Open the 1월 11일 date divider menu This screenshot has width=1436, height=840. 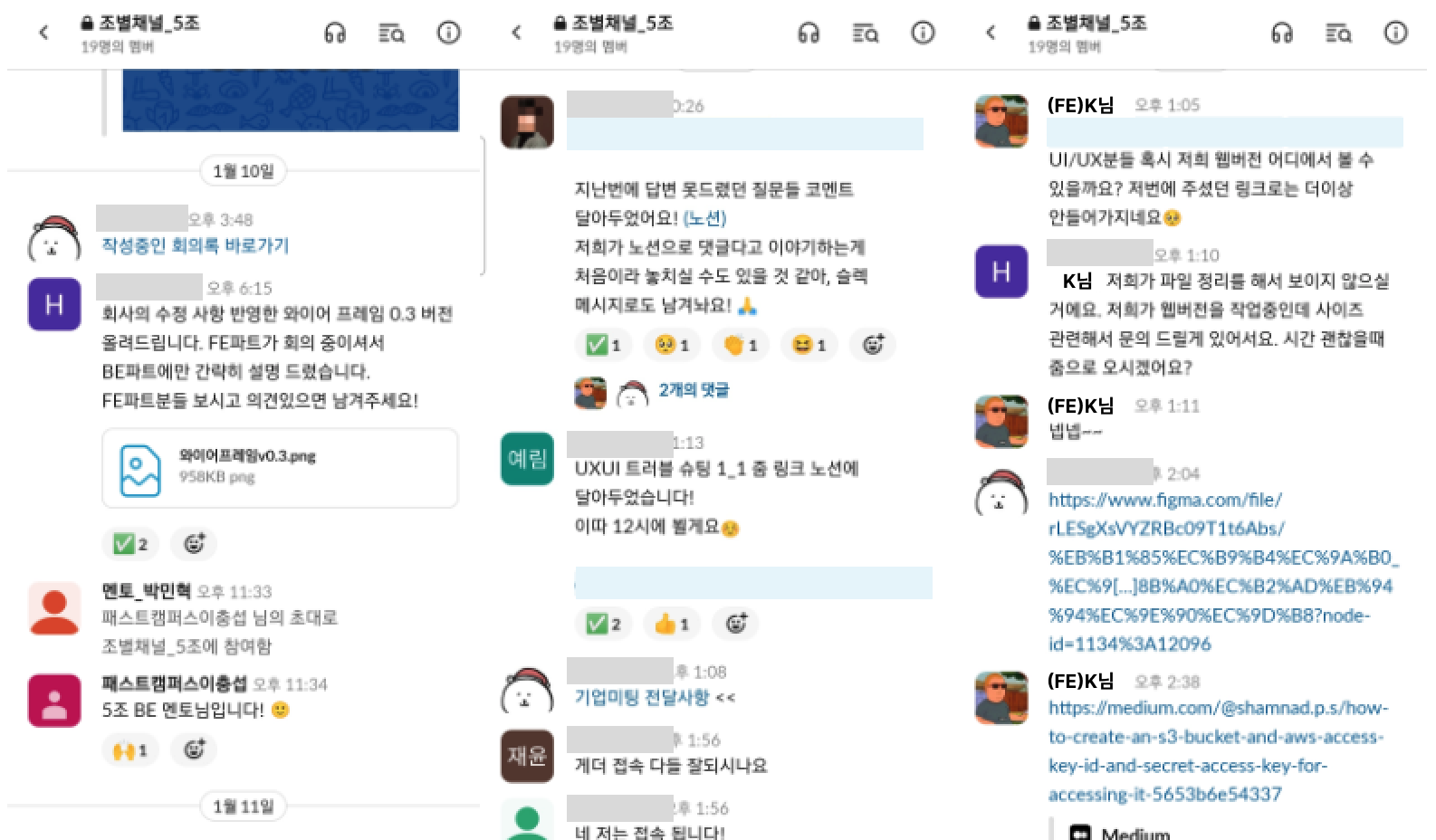(x=243, y=806)
